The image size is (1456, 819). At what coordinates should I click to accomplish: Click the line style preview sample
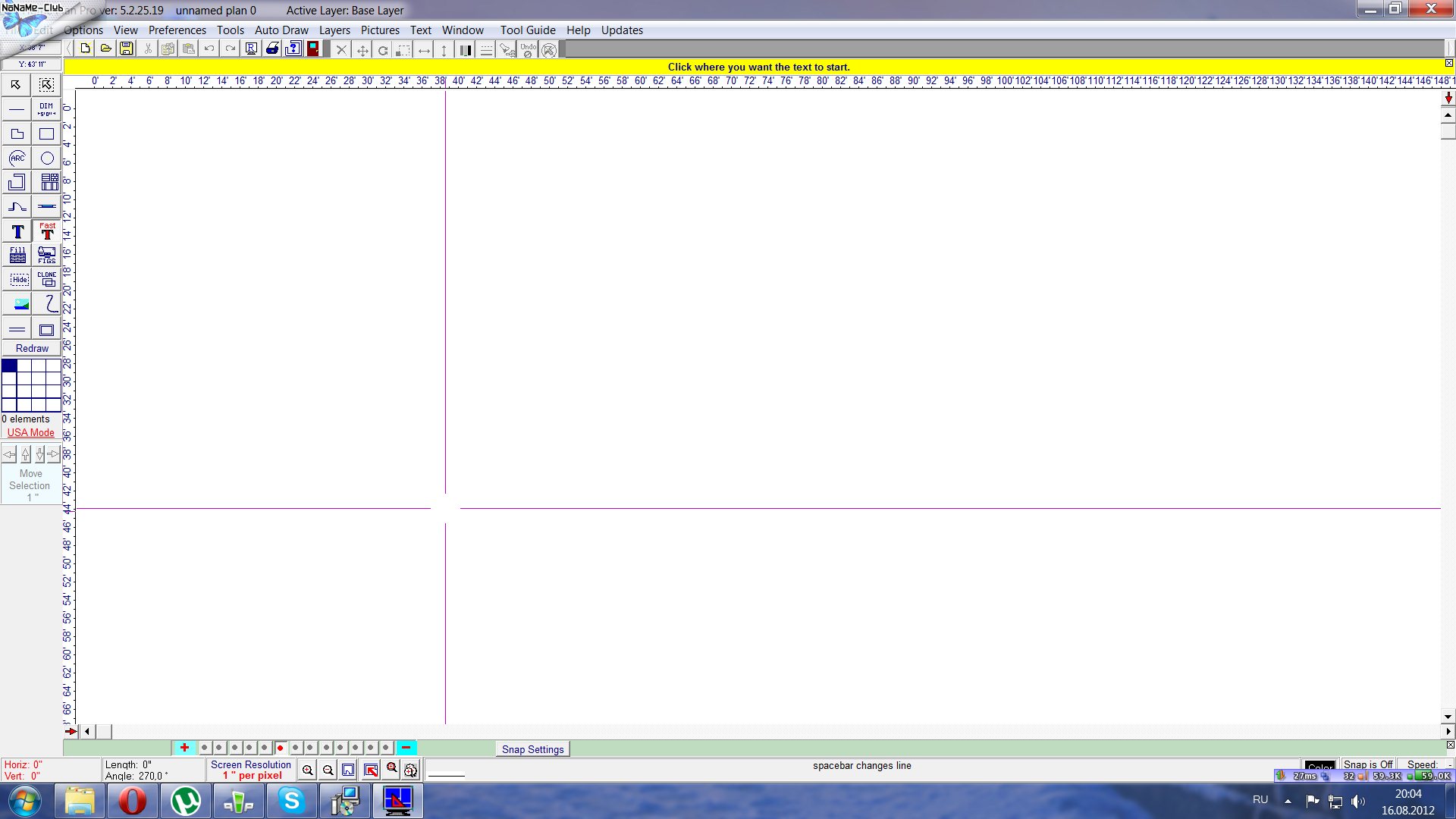pyautogui.click(x=446, y=774)
